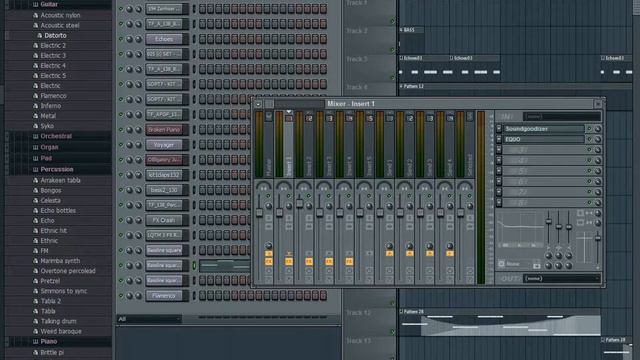This screenshot has width=640, height=360.
Task: Click the Insert 1 stereo separation arc control
Action: pos(283,186)
